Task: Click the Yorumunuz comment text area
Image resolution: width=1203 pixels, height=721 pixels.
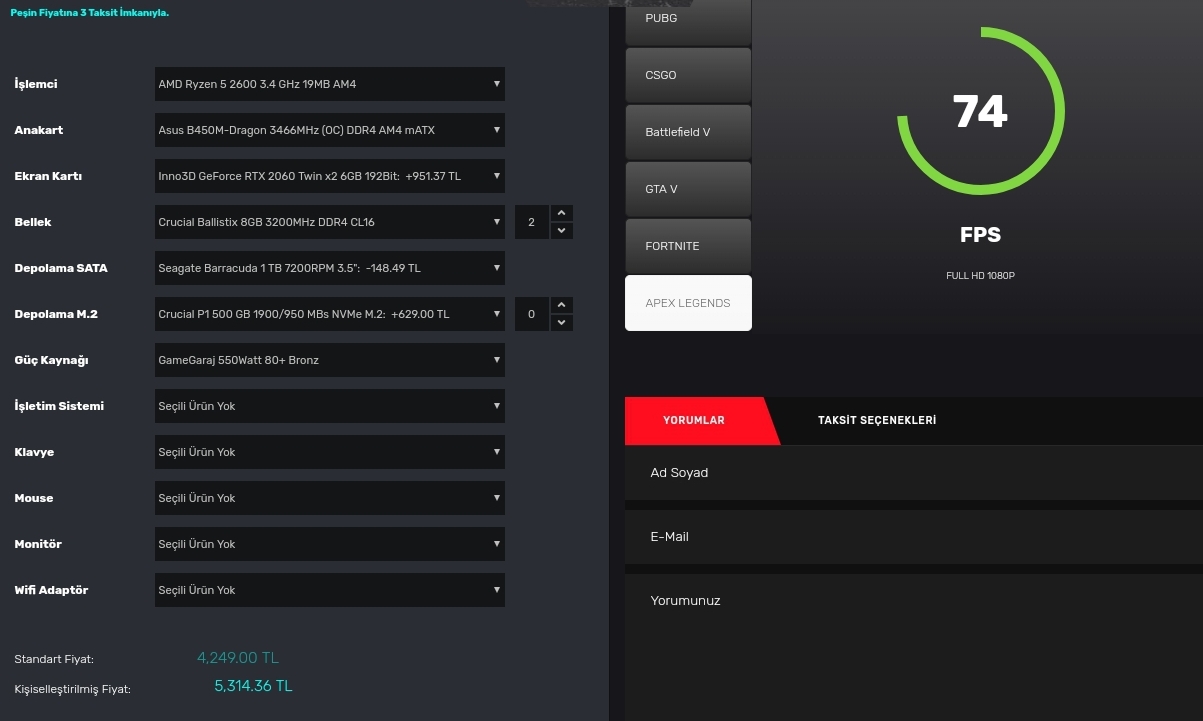Action: pos(913,640)
